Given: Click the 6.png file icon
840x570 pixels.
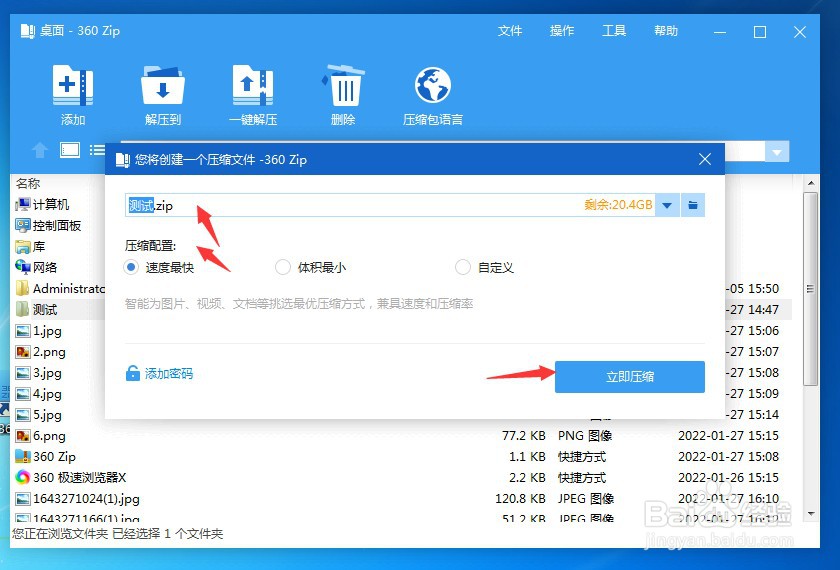Looking at the screenshot, I should [22, 436].
